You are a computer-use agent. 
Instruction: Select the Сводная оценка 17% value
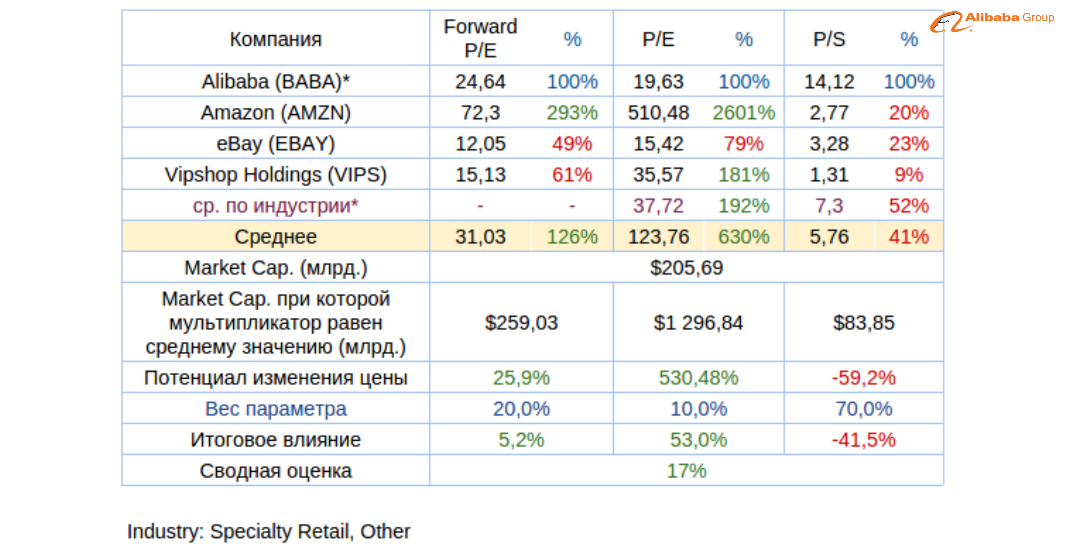coord(686,471)
